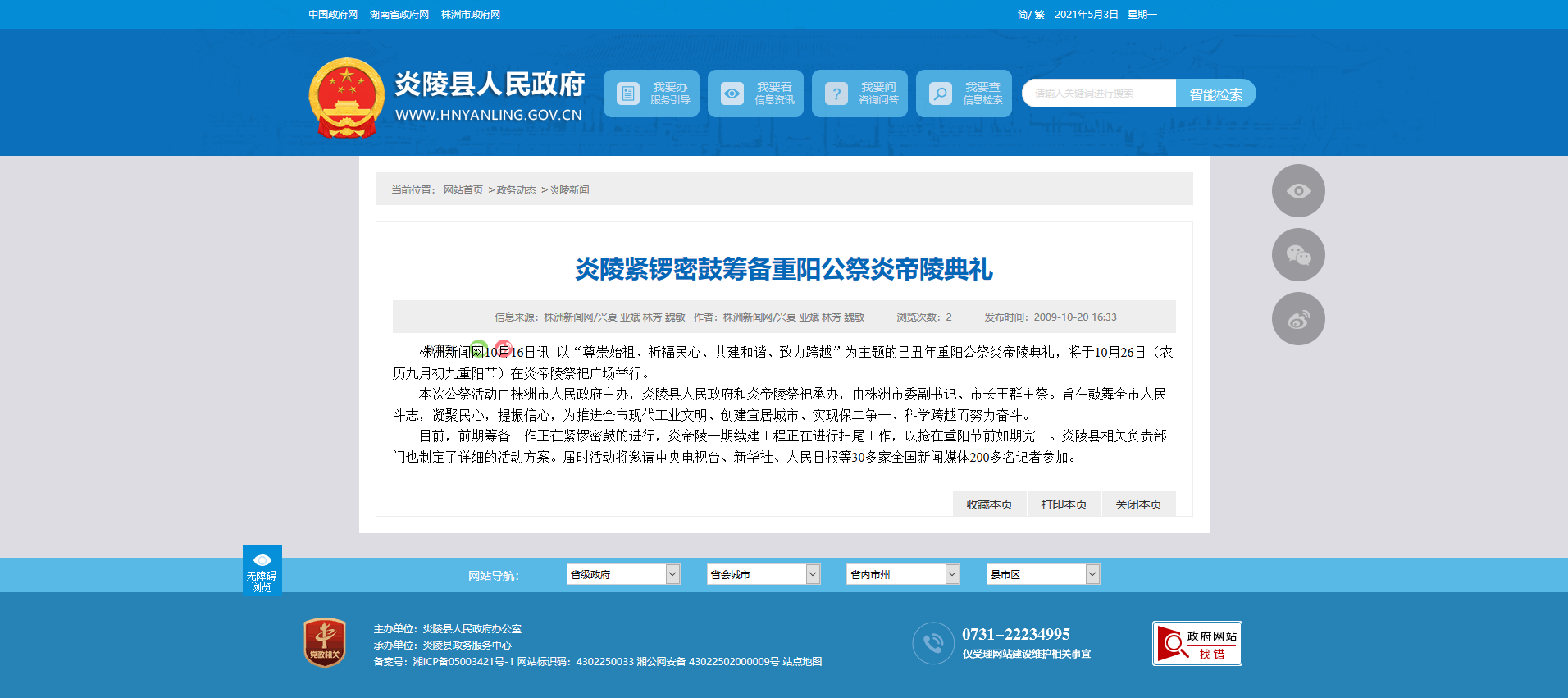Click the 党政机关 badge icon
This screenshot has width=1568, height=698.
[x=325, y=642]
